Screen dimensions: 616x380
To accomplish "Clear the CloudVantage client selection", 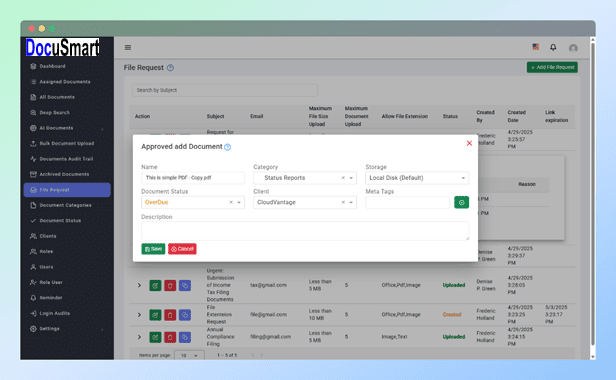I will [x=343, y=202].
